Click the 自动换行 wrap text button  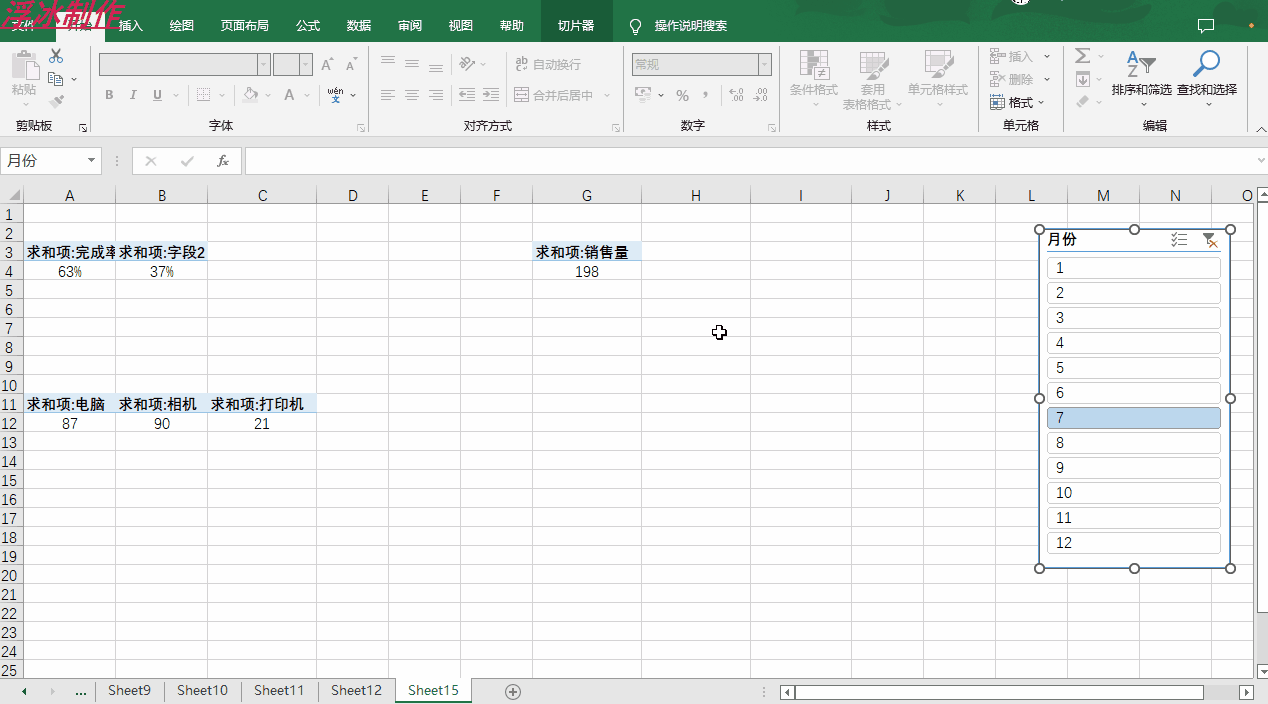pyautogui.click(x=548, y=64)
